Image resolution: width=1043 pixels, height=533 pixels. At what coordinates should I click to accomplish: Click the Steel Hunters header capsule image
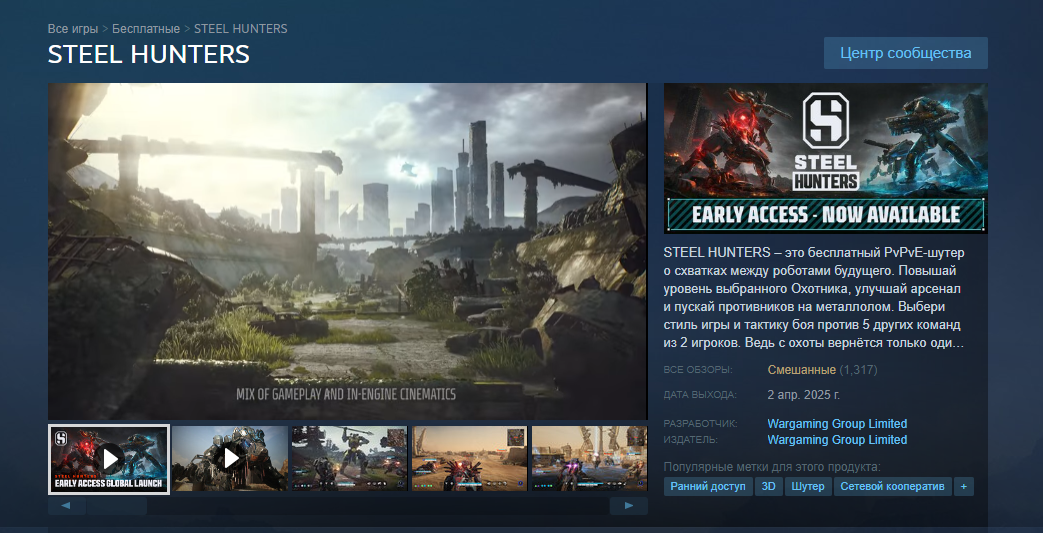pos(825,158)
